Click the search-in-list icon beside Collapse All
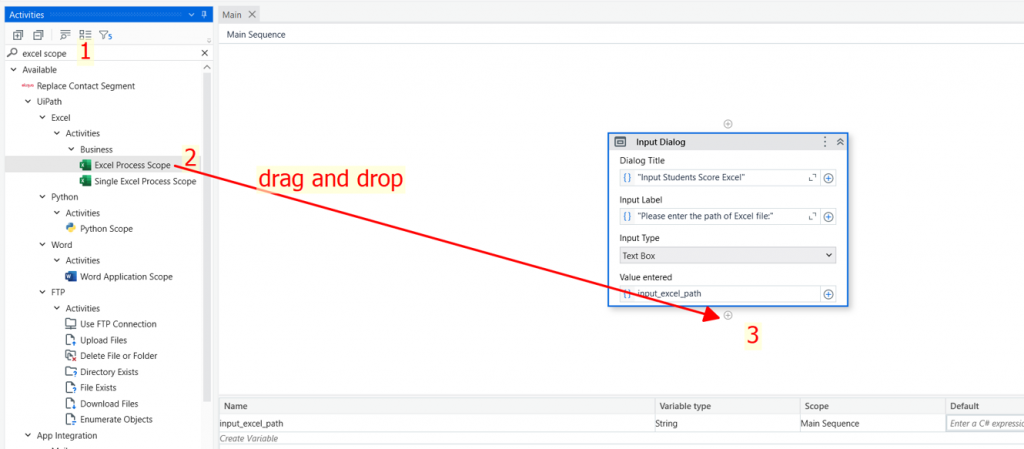The width and height of the screenshot is (1024, 449). click(x=65, y=35)
